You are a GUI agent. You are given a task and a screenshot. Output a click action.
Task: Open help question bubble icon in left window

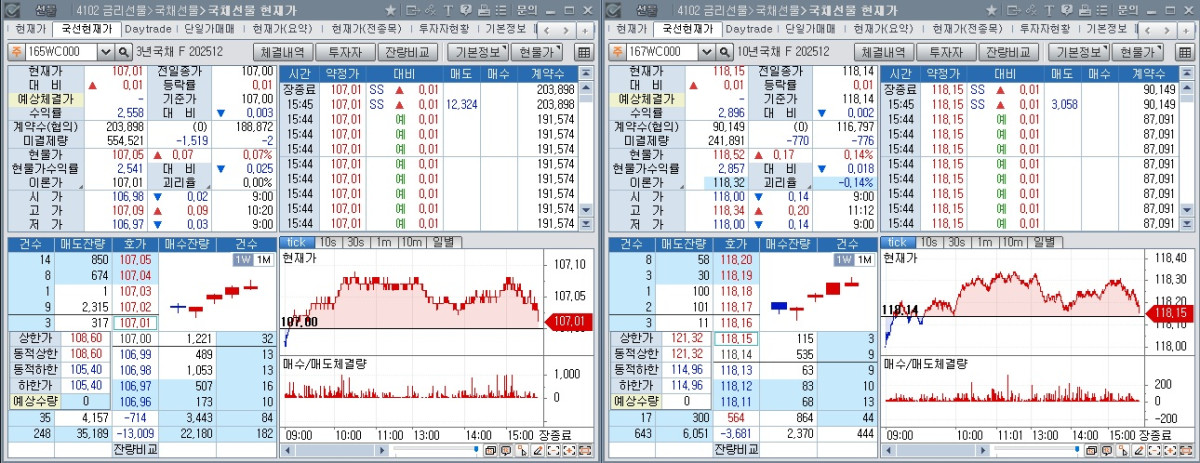466,10
